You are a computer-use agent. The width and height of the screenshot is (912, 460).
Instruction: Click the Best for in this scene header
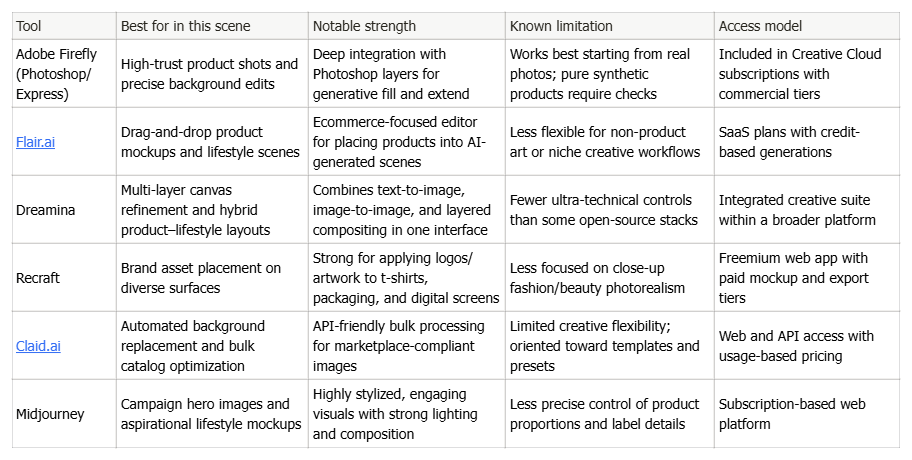[212, 26]
